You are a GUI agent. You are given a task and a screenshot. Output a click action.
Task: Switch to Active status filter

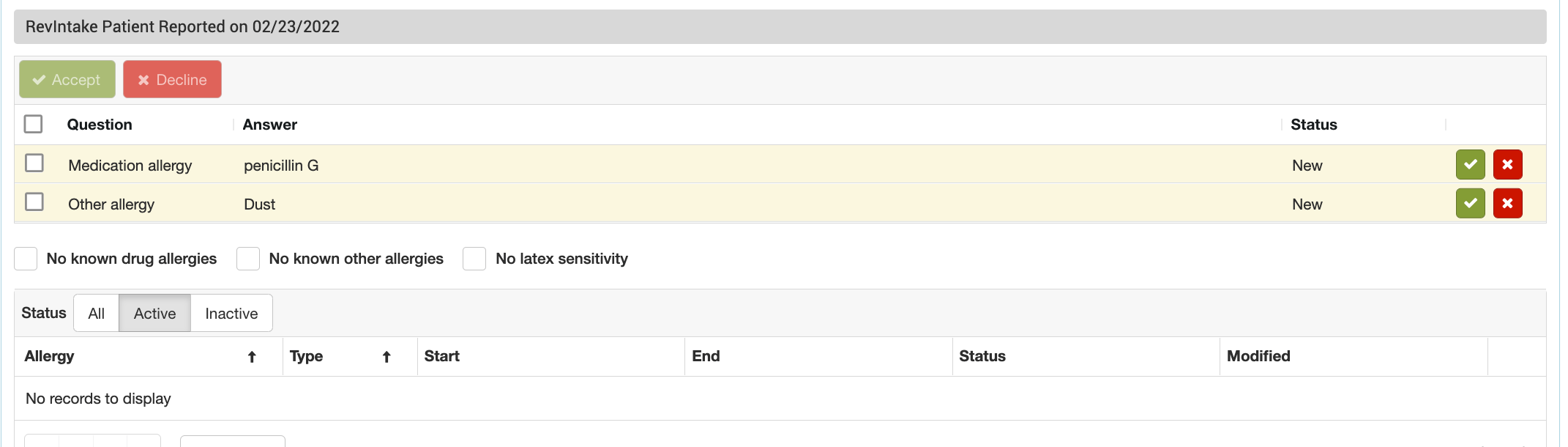(154, 314)
